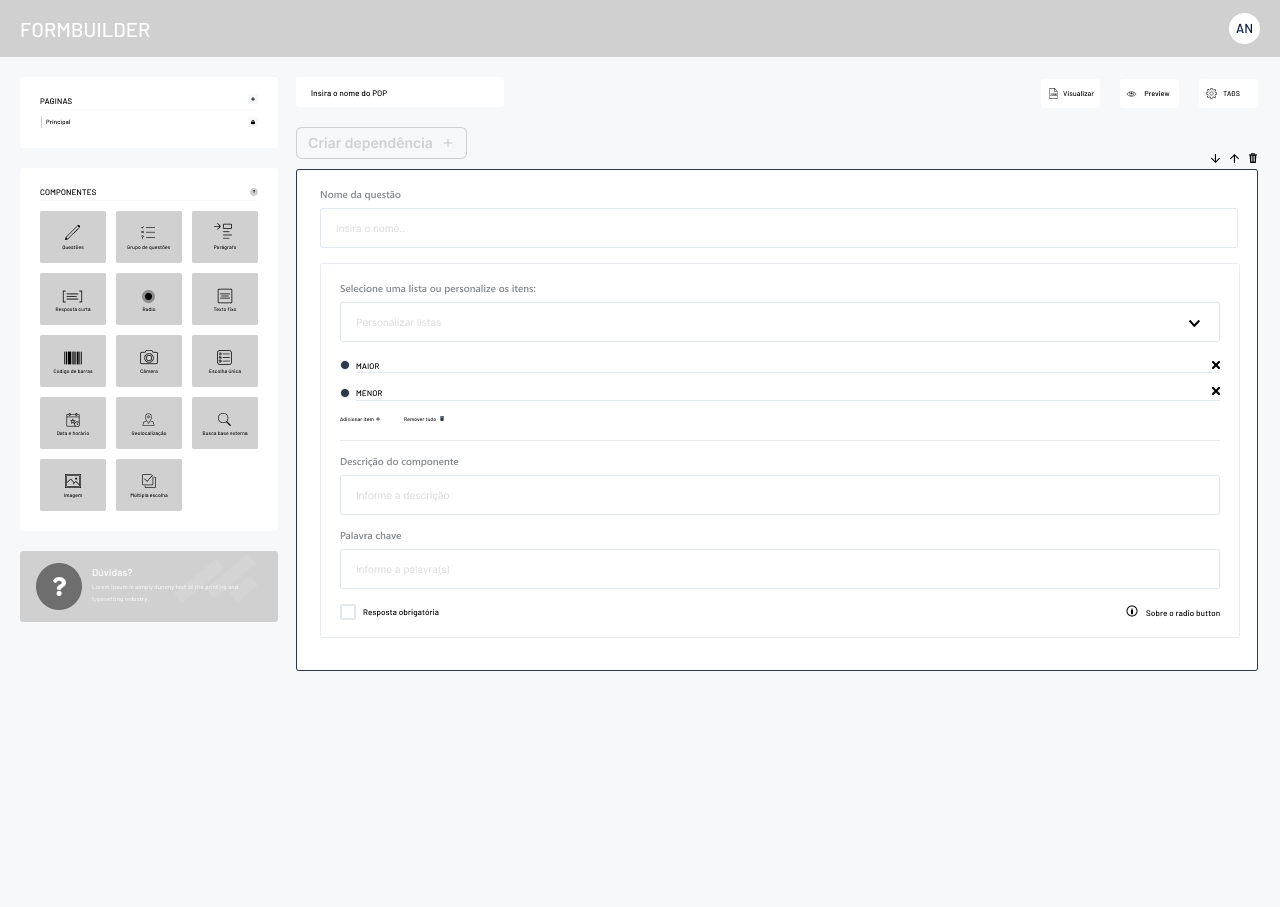Add the Resposta curta component

[73, 299]
